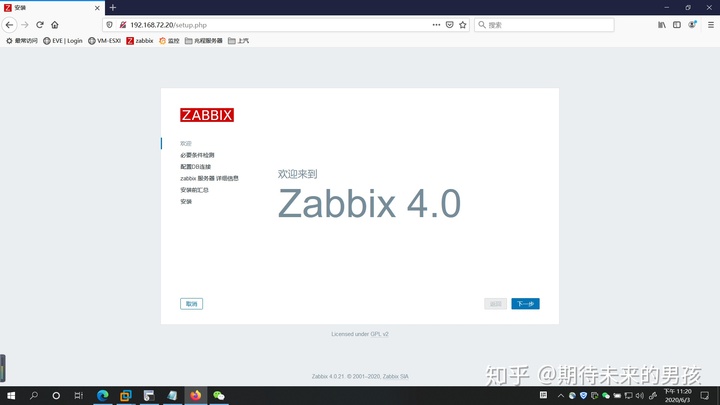Select the 必要条件检测 setup step
This screenshot has height=405, width=720.
pyautogui.click(x=197, y=155)
